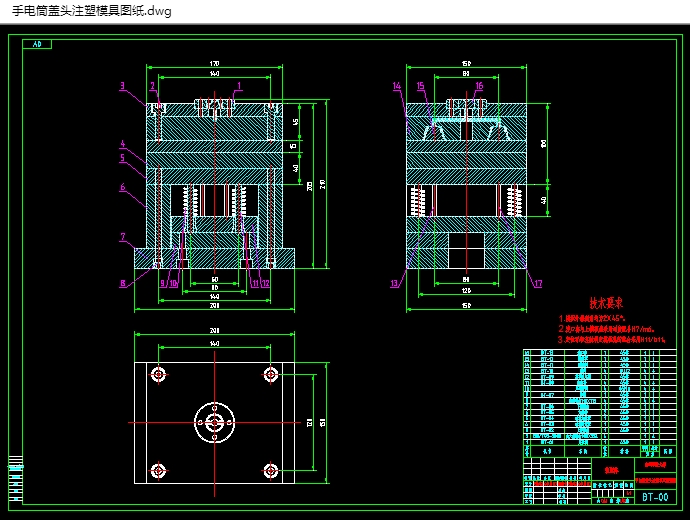The width and height of the screenshot is (690, 520).
Task: Select the 60 dimension below the front view
Action: (215, 280)
